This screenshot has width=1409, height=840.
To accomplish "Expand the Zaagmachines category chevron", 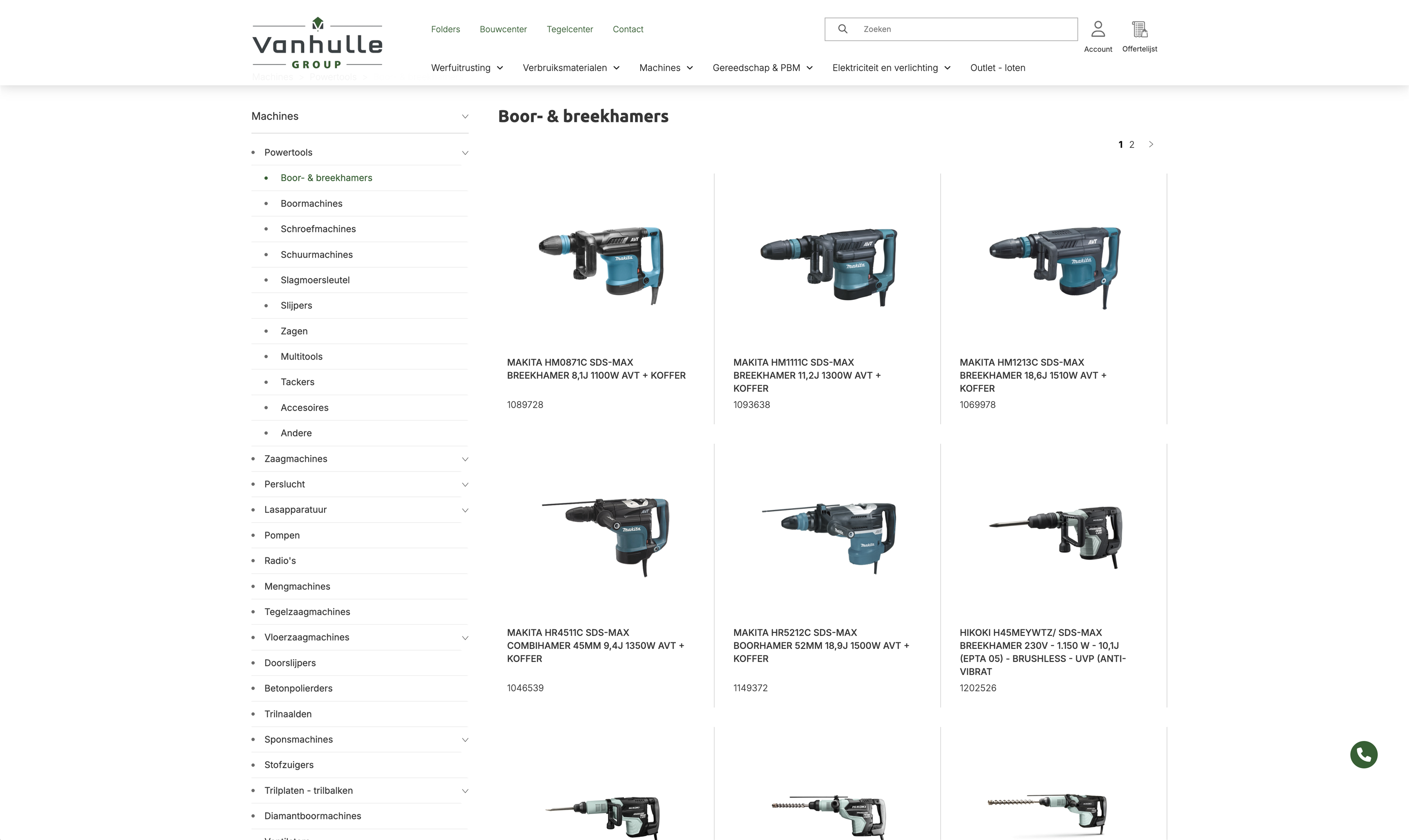I will 465,459.
